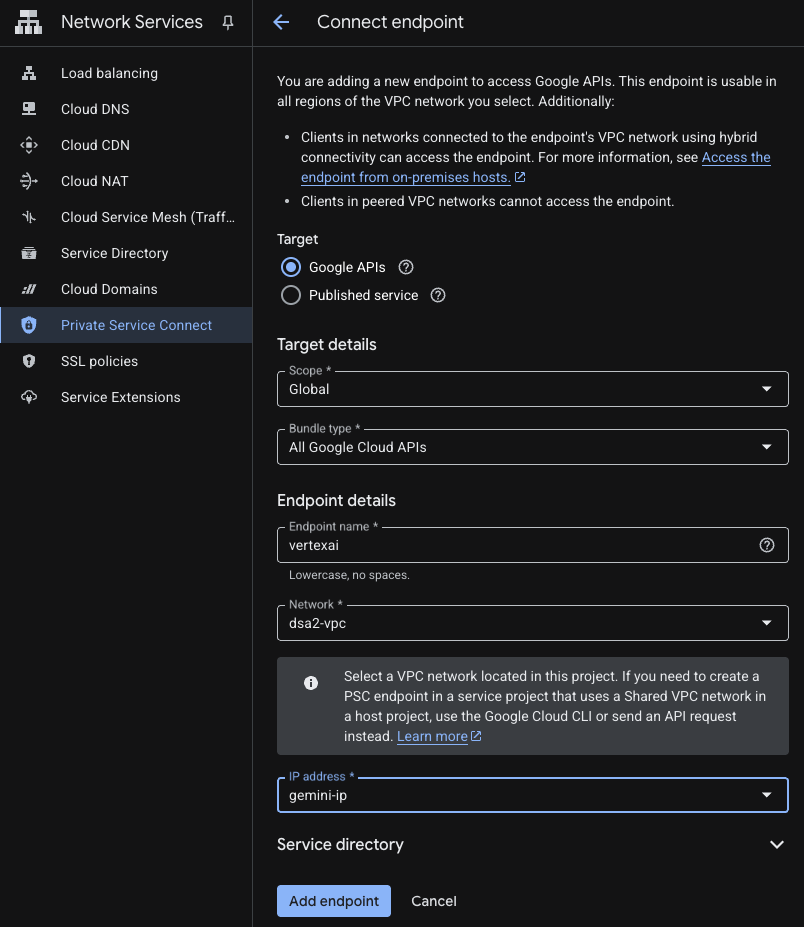Click the Cancel button
The height and width of the screenshot is (927, 804).
click(x=434, y=901)
